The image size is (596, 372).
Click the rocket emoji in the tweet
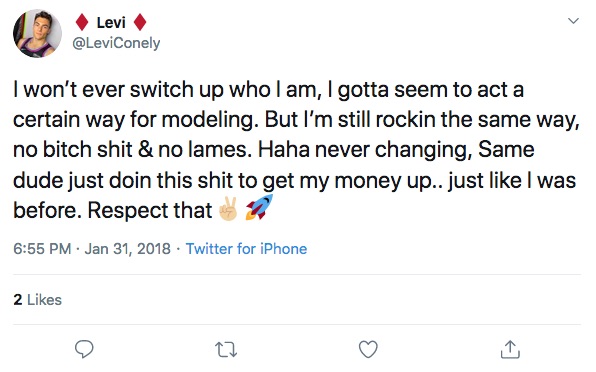(x=259, y=207)
